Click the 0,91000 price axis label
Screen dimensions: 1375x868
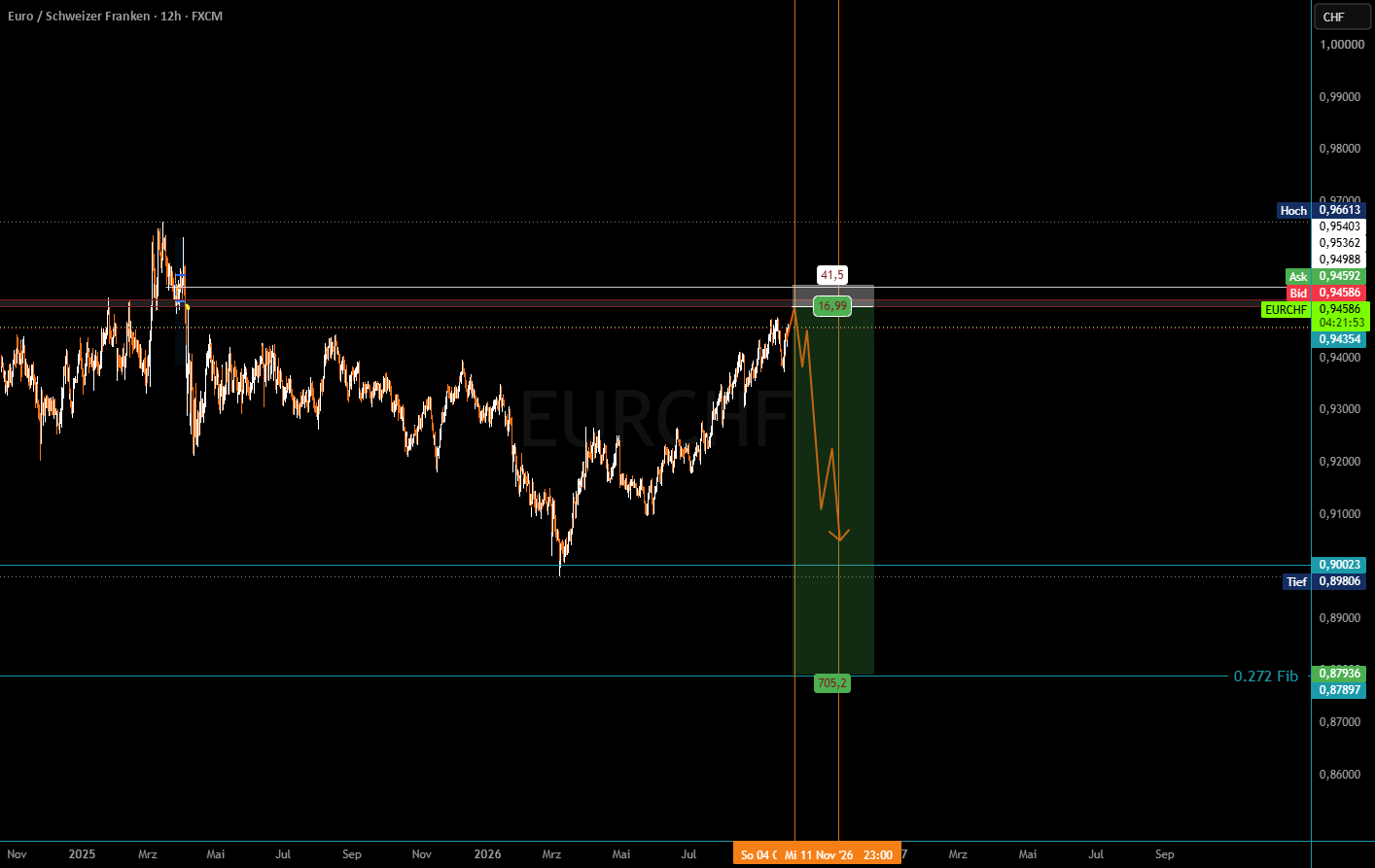1340,514
